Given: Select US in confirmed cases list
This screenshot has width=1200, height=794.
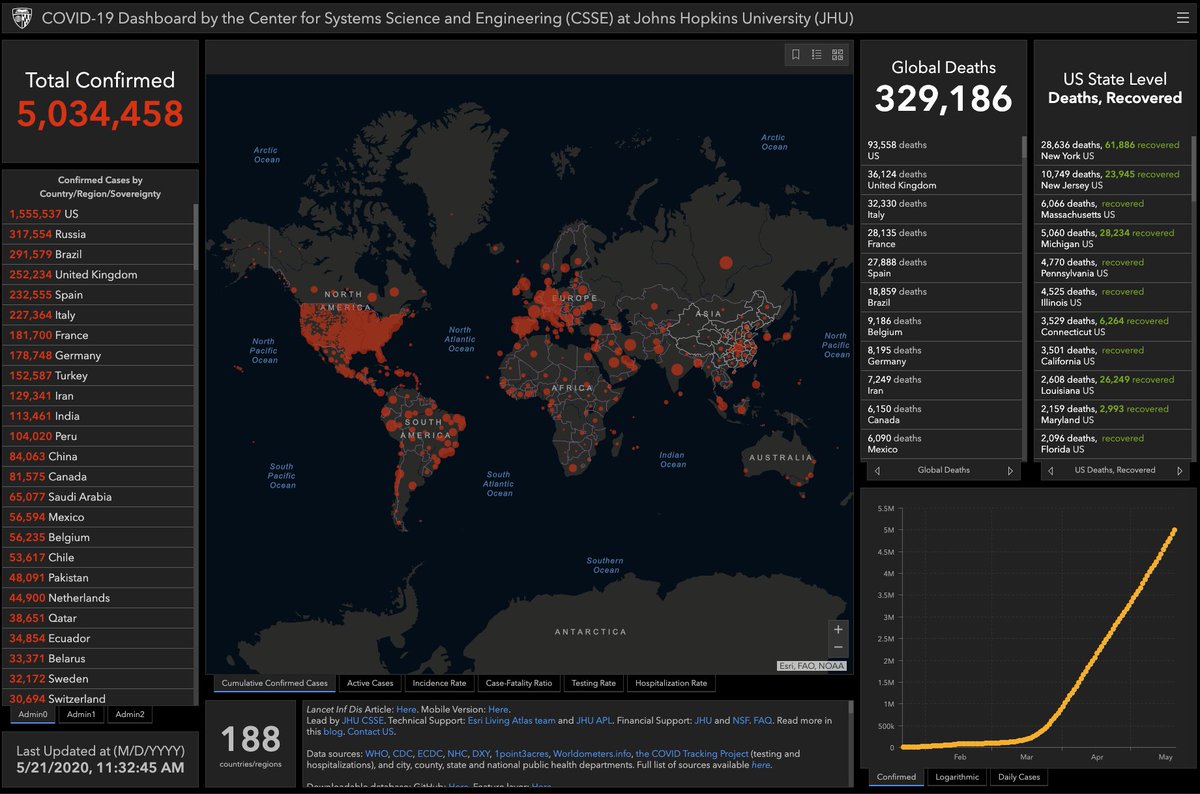Looking at the screenshot, I should coord(98,214).
